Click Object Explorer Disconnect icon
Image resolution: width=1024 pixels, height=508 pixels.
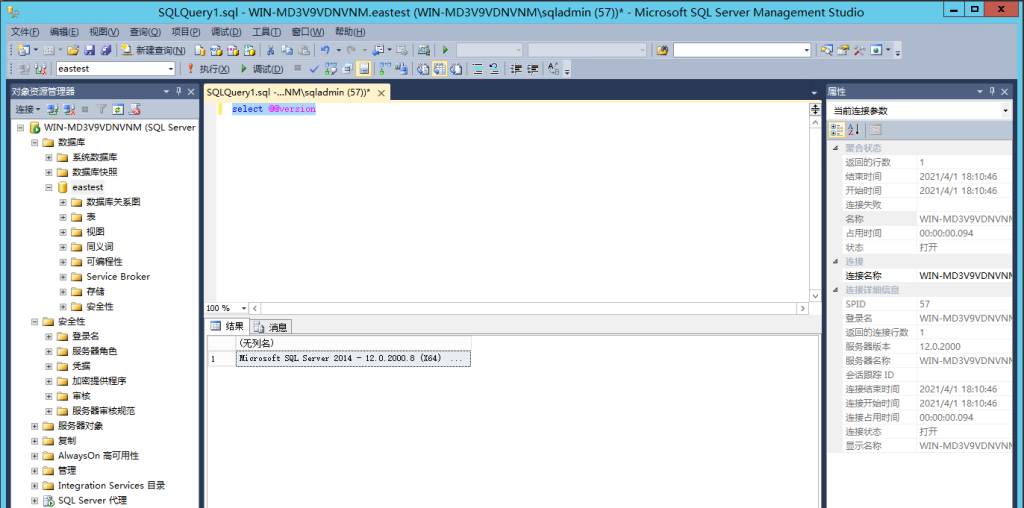coord(68,109)
